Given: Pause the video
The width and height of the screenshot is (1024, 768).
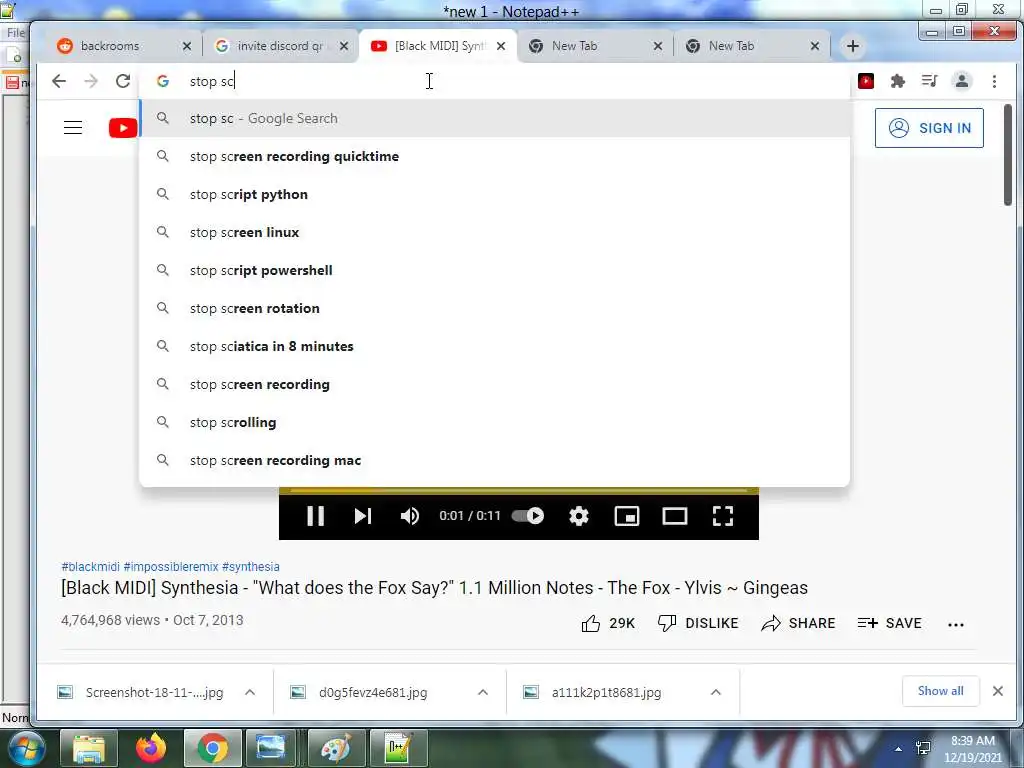Looking at the screenshot, I should coord(315,516).
